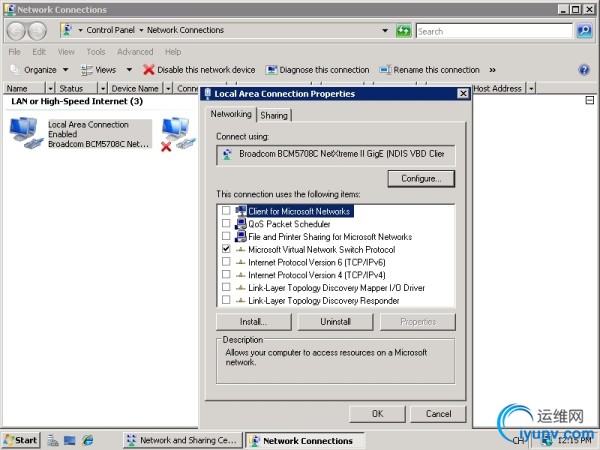Open the Name column dropdown arrow
The width and height of the screenshot is (600, 450).
tap(50, 88)
